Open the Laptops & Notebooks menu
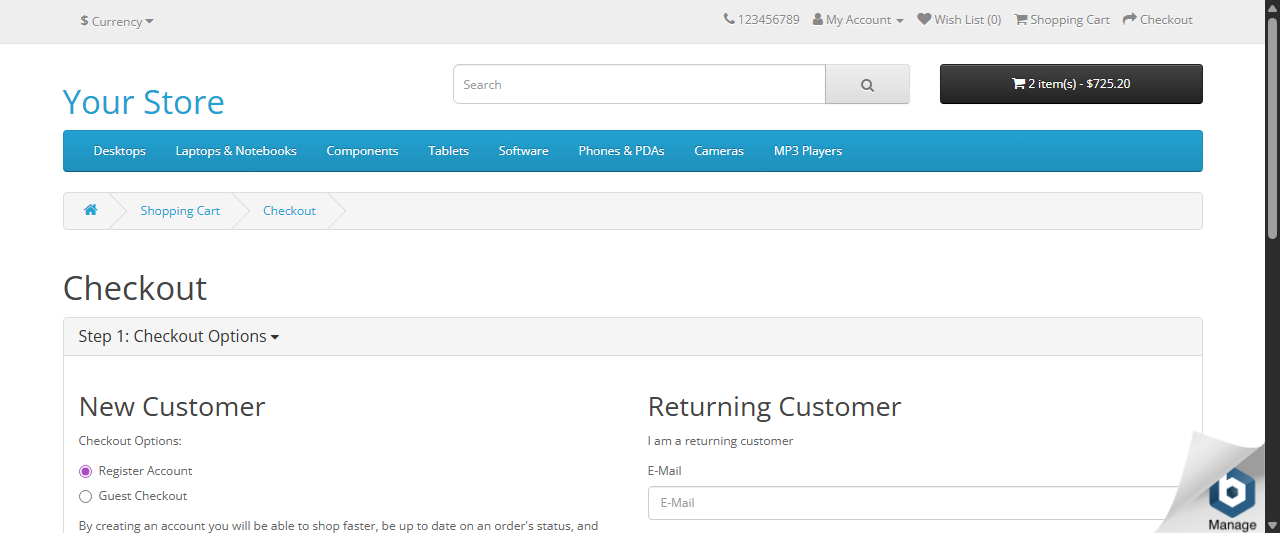Screen dimensions: 1280x533 (x=236, y=151)
